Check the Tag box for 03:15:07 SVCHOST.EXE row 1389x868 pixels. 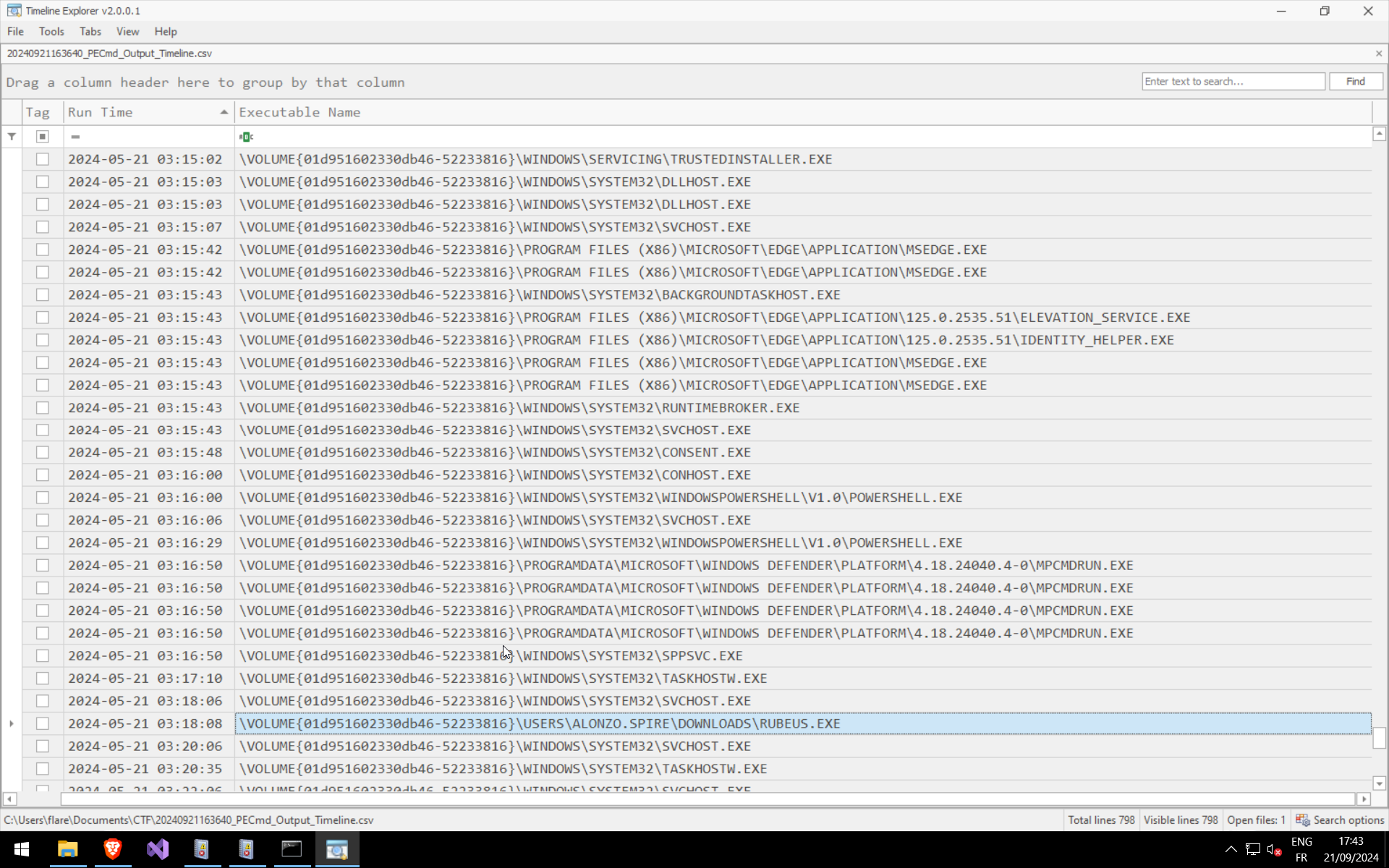click(x=43, y=227)
